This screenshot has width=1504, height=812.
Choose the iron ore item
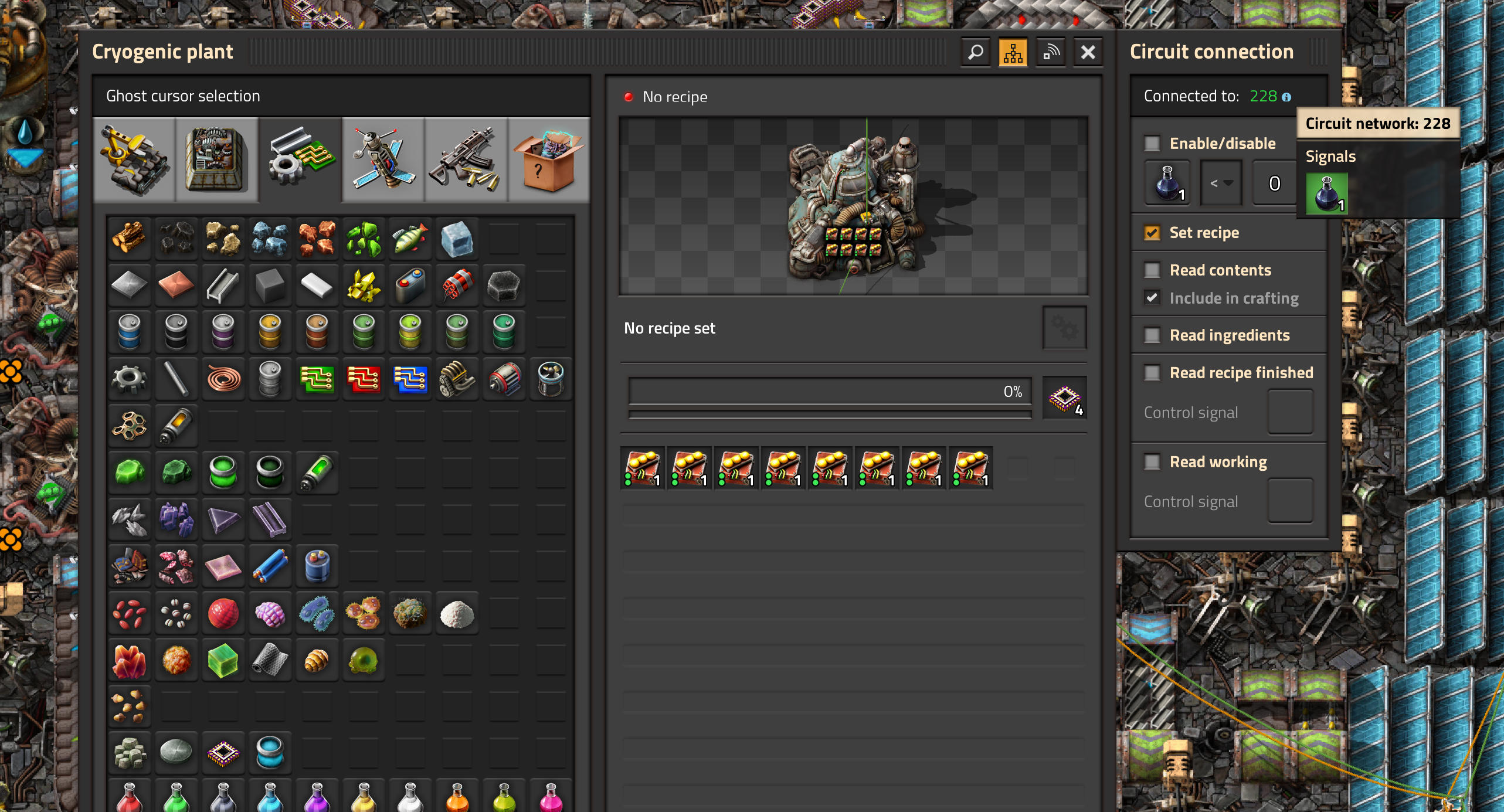(270, 238)
